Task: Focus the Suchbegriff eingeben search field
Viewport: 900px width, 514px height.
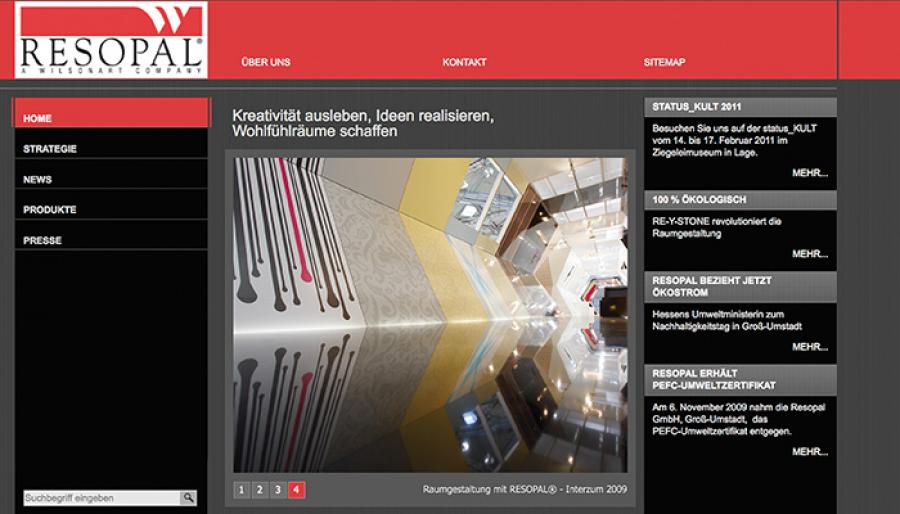Action: click(x=102, y=498)
